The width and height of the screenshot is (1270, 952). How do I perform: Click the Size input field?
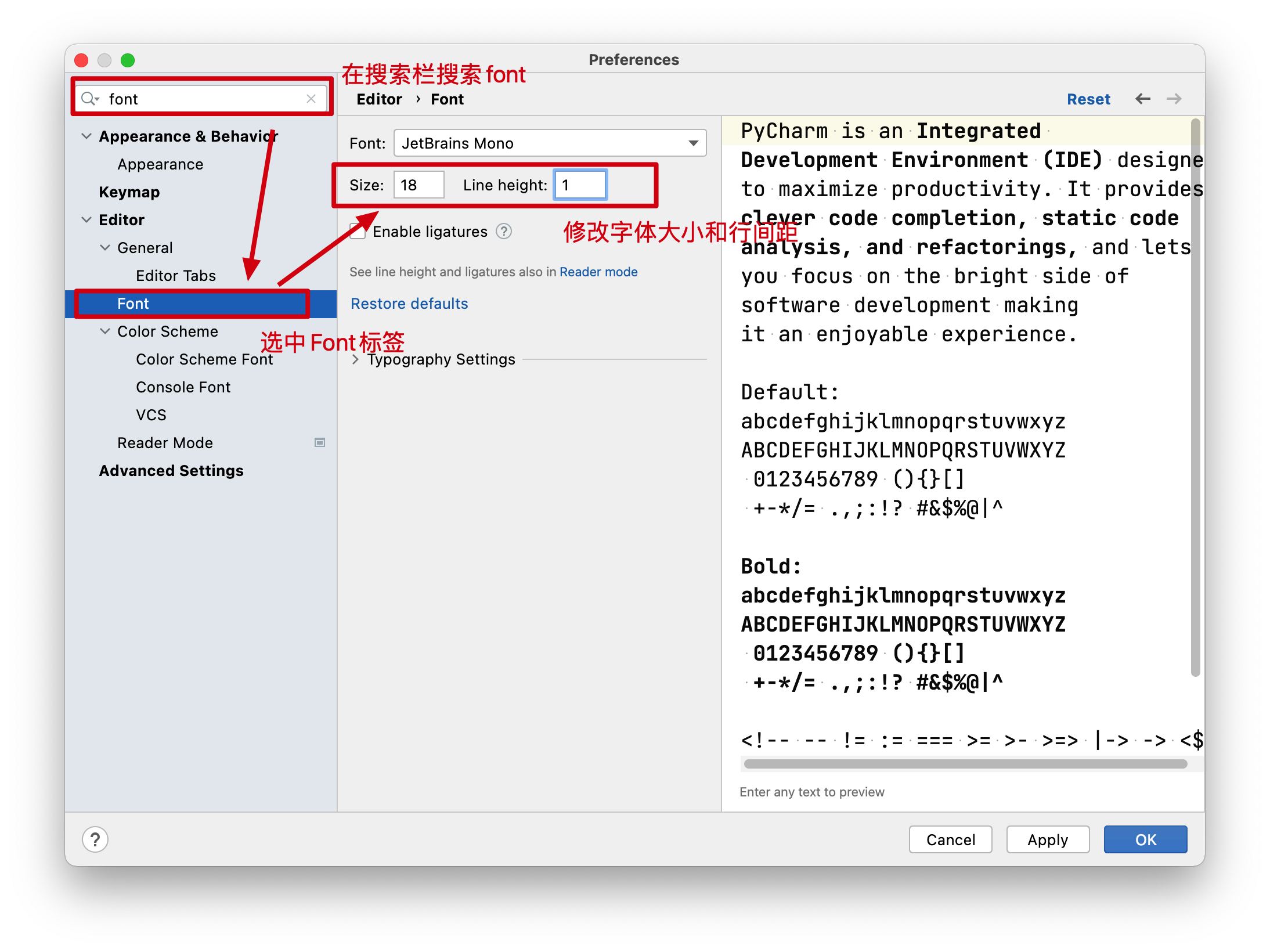pyautogui.click(x=418, y=185)
